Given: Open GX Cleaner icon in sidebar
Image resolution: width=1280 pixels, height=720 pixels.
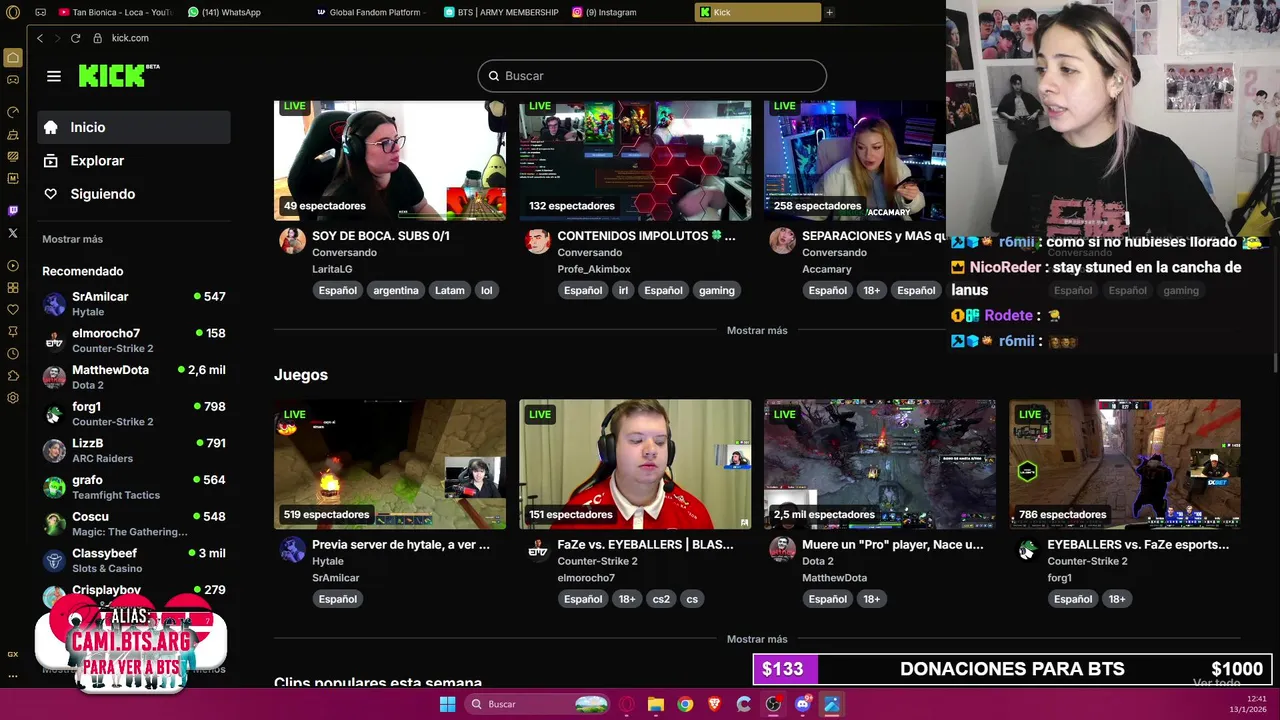Looking at the screenshot, I should point(13,134).
